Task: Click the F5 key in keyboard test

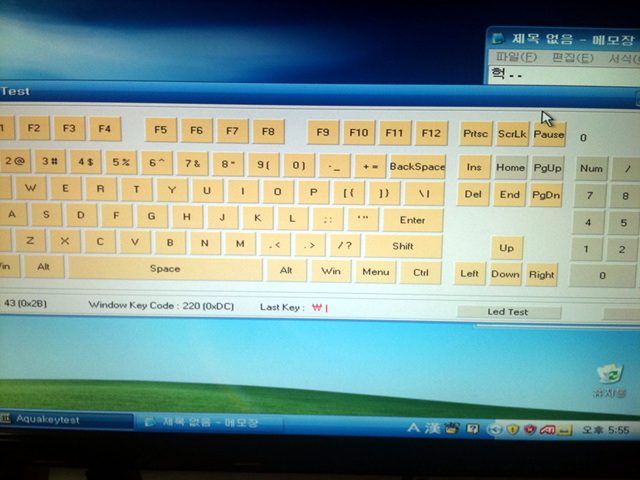Action: (161, 130)
